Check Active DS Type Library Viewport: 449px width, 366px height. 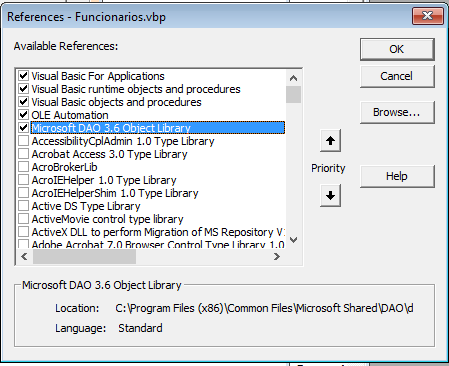23,206
